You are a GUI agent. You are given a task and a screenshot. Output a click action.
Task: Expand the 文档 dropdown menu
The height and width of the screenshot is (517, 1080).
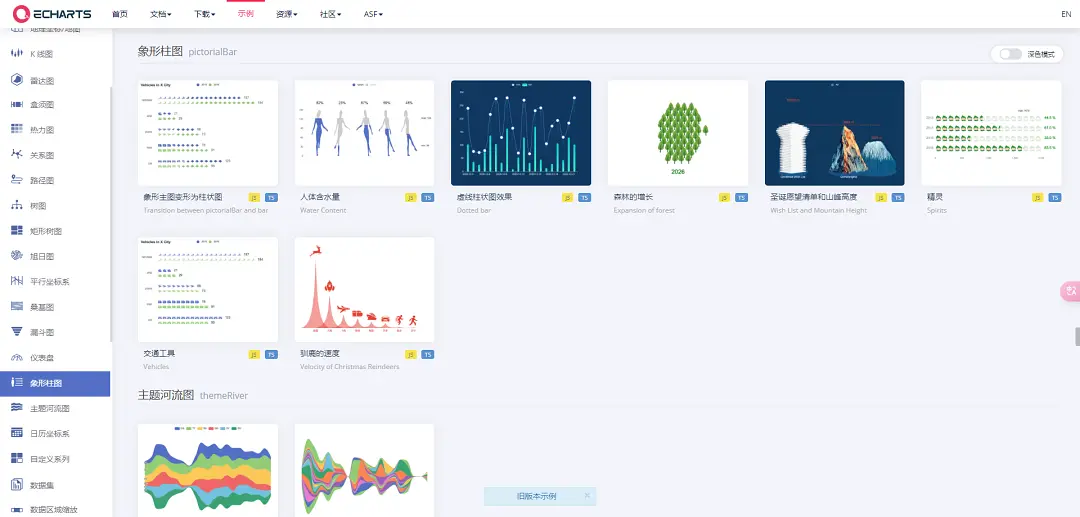[x=160, y=14]
